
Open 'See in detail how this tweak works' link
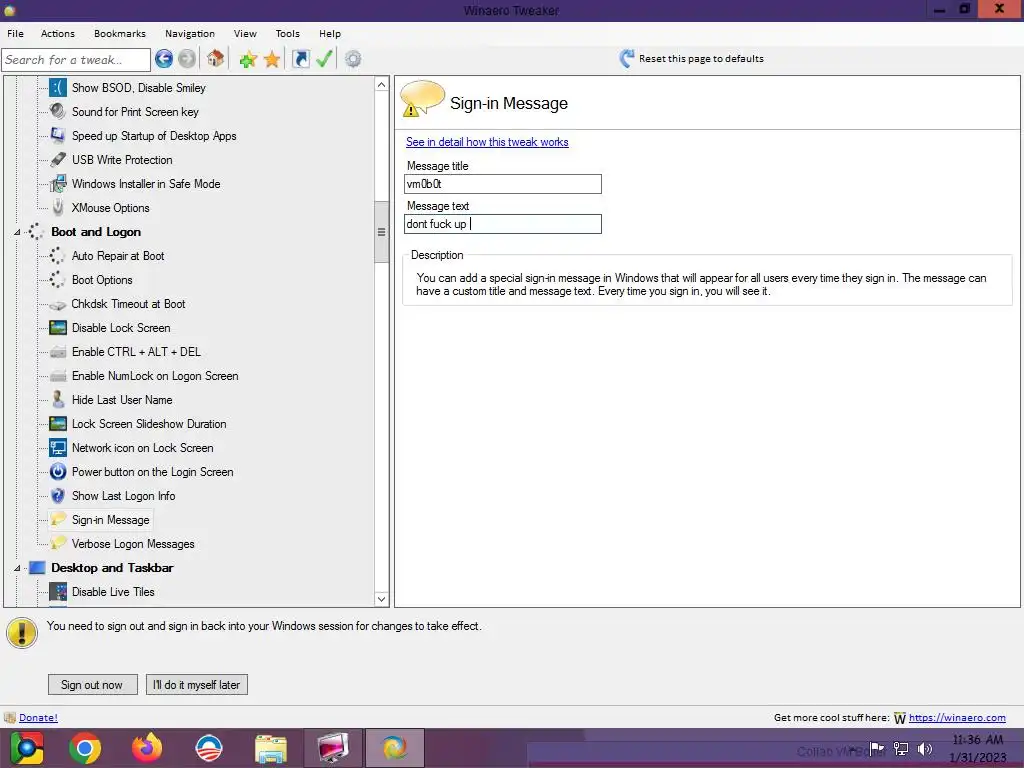click(487, 142)
